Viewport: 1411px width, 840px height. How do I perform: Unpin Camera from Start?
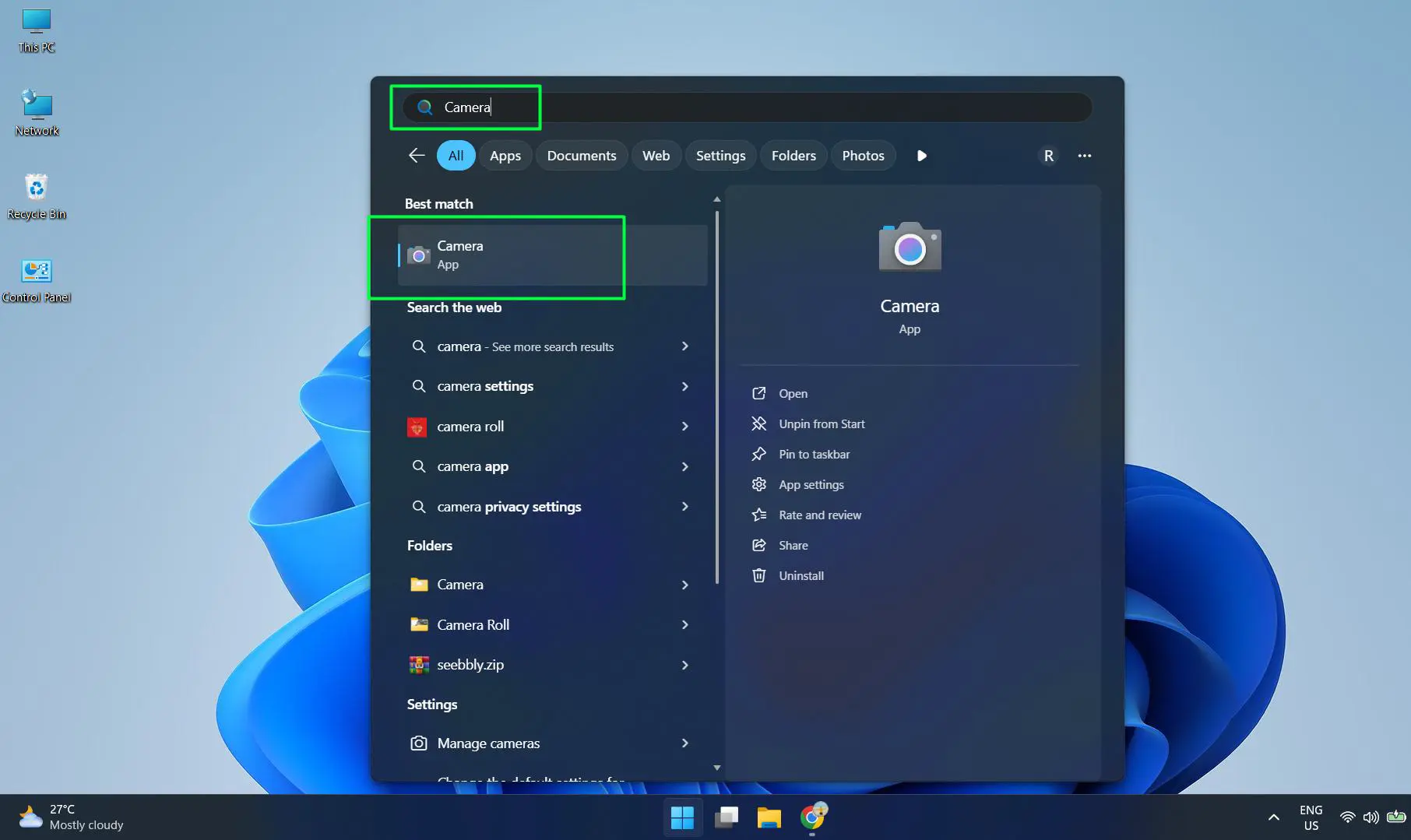pos(821,424)
